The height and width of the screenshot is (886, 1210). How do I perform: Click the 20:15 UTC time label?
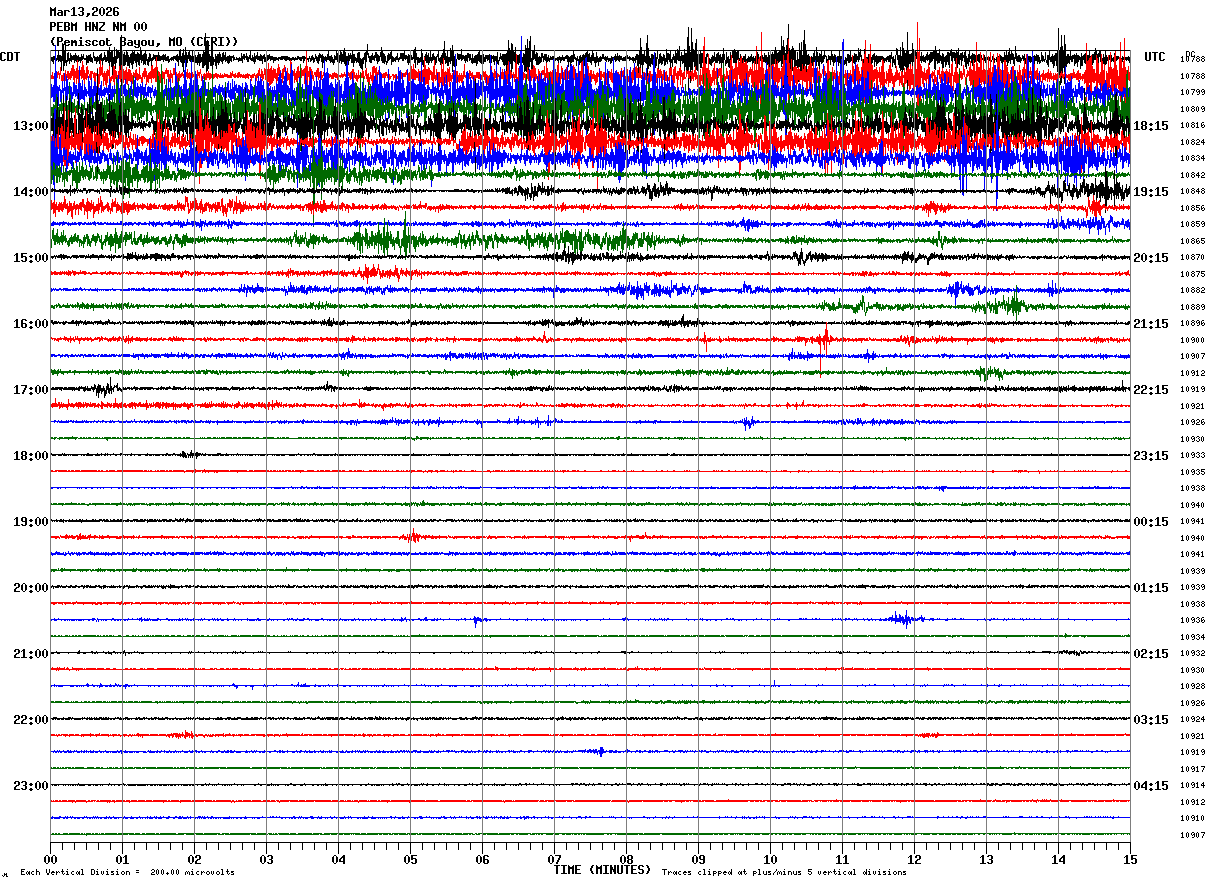pos(1151,258)
